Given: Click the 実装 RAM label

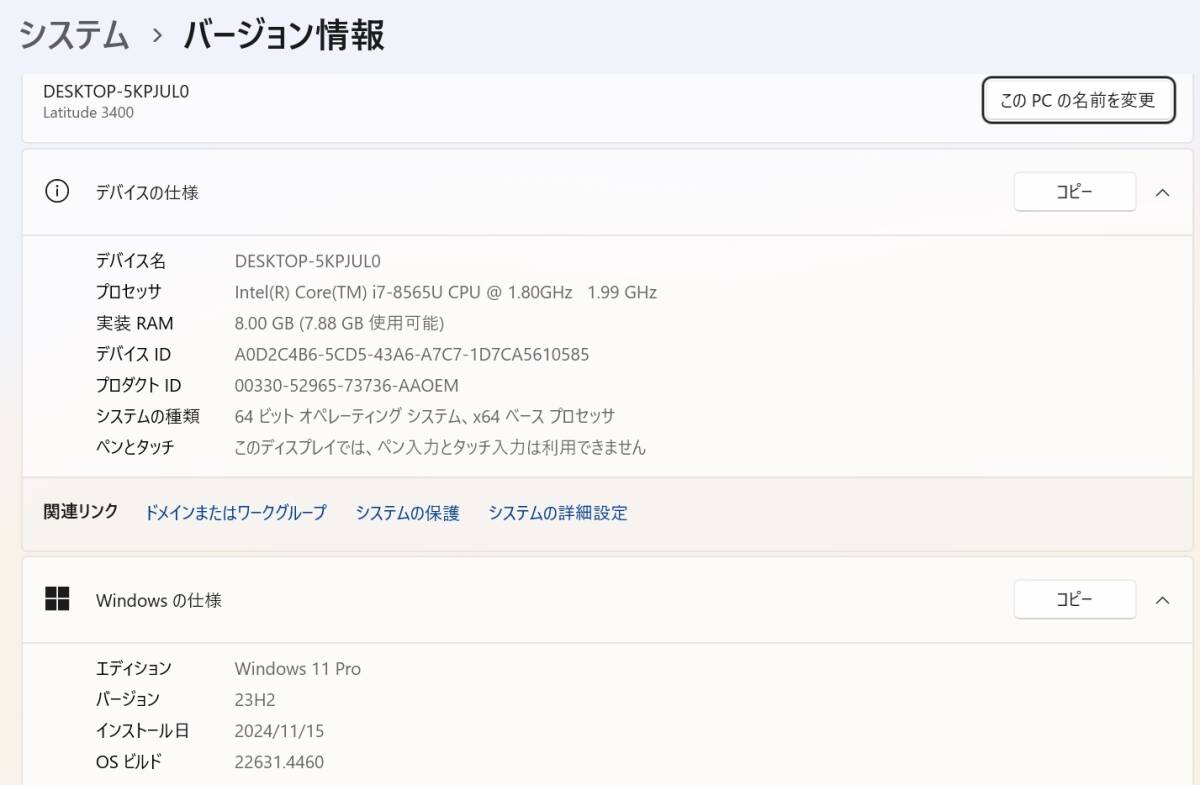Looking at the screenshot, I should 134,323.
